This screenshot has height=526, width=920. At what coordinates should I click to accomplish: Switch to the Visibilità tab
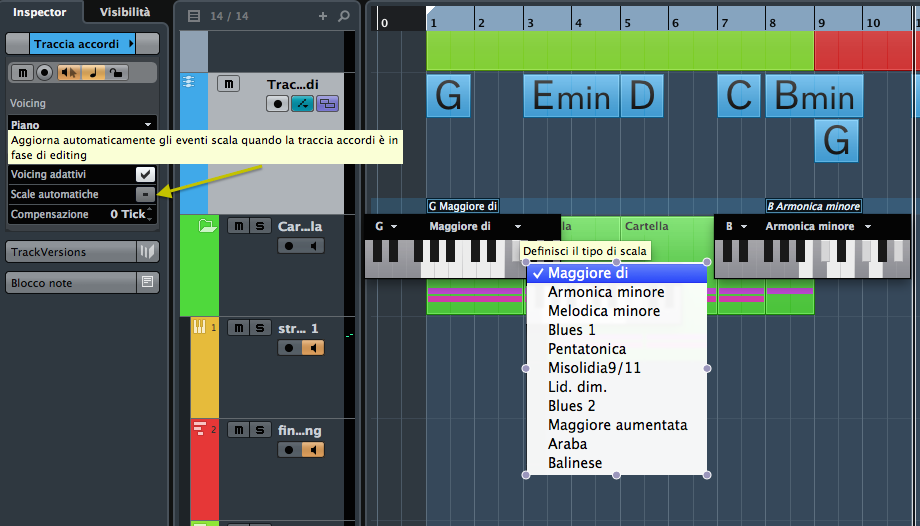point(124,12)
